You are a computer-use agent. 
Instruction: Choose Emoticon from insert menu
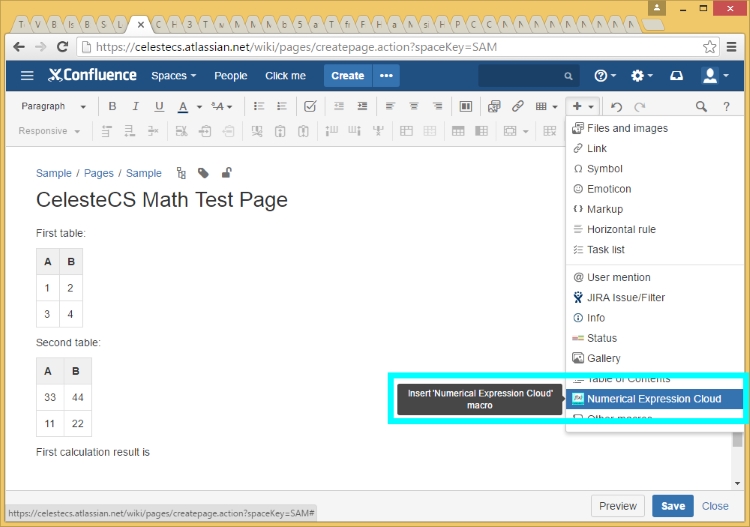click(x=654, y=189)
